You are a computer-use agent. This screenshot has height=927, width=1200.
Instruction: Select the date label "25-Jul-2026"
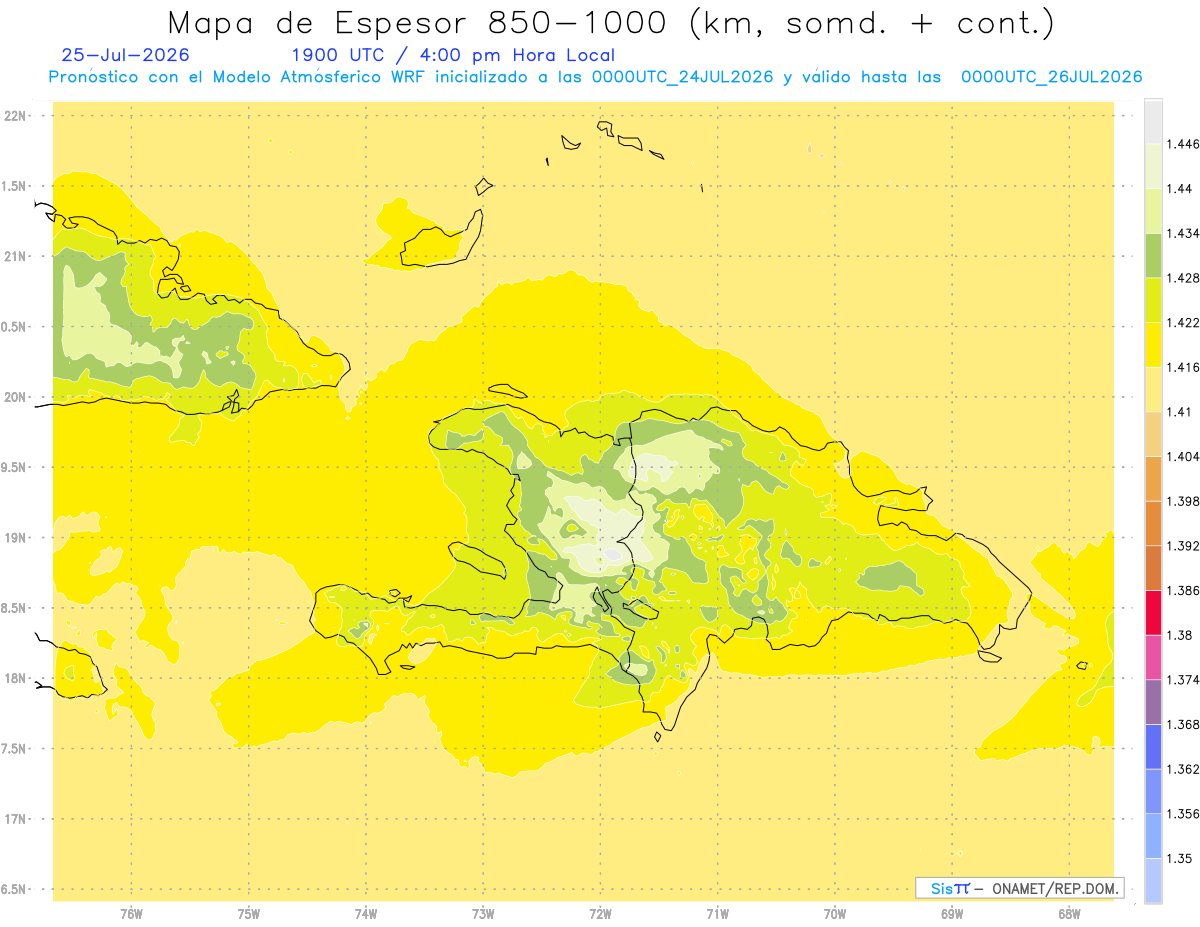pos(125,55)
